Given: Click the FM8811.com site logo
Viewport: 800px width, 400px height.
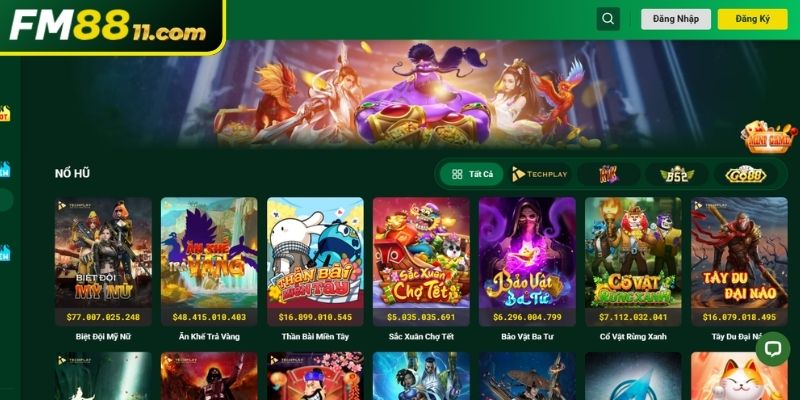Looking at the screenshot, I should [108, 27].
